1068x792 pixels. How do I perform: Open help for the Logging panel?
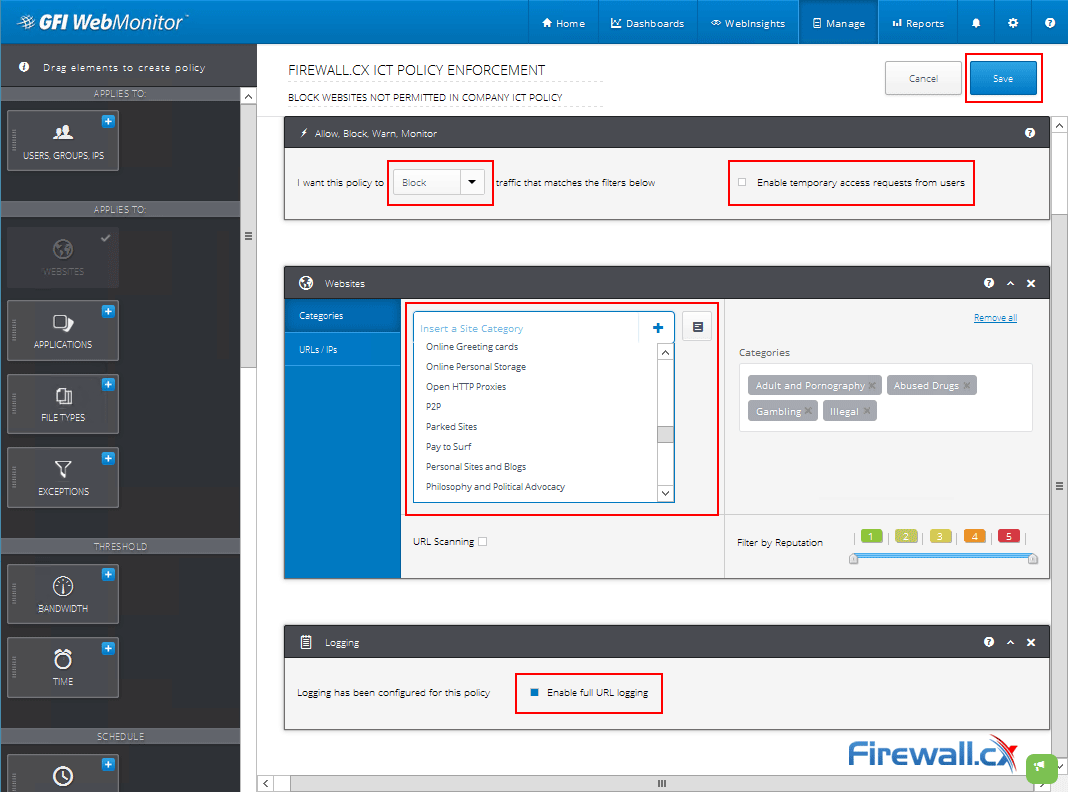point(988,641)
